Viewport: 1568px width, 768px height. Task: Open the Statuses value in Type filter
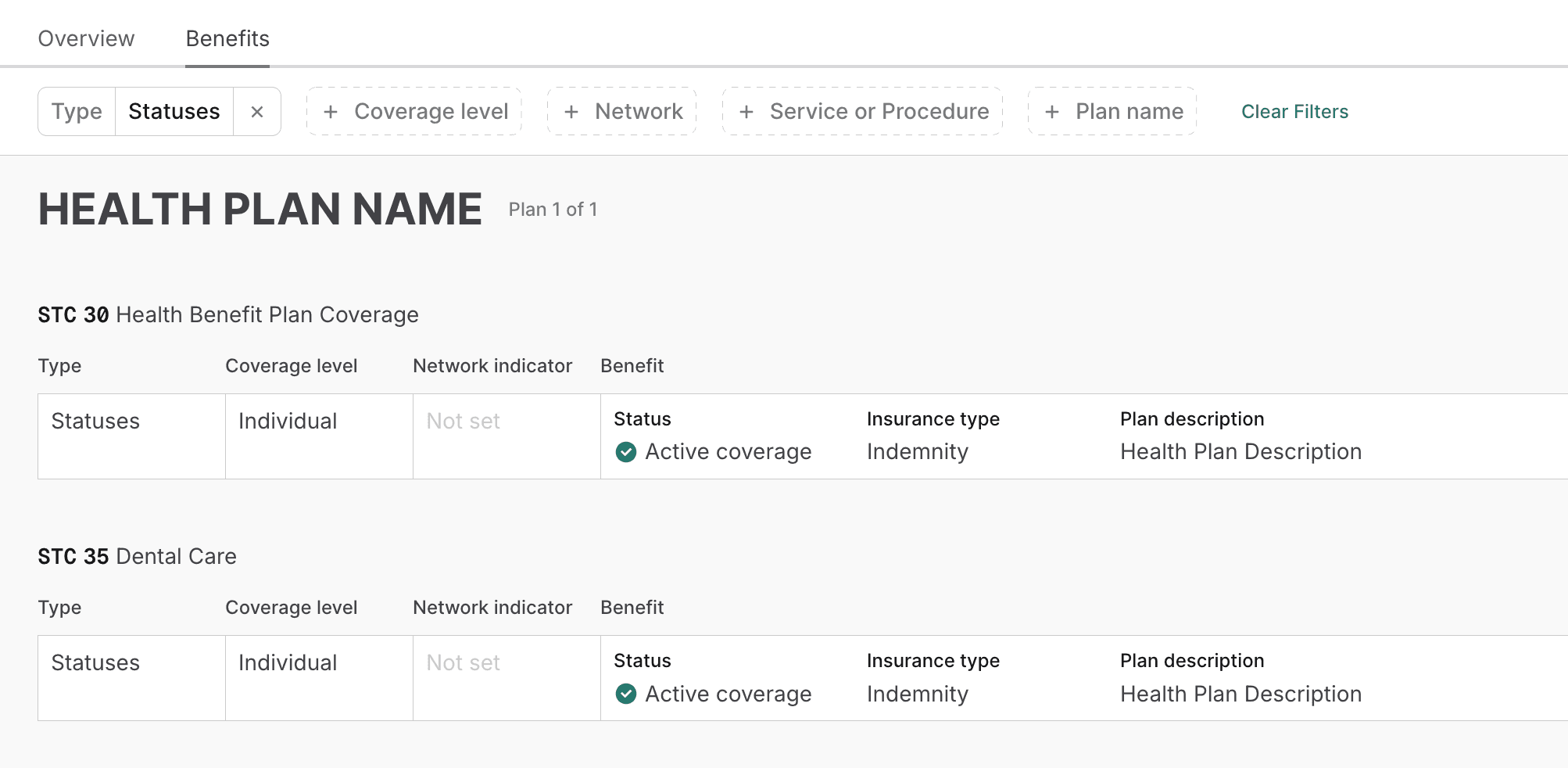tap(174, 112)
